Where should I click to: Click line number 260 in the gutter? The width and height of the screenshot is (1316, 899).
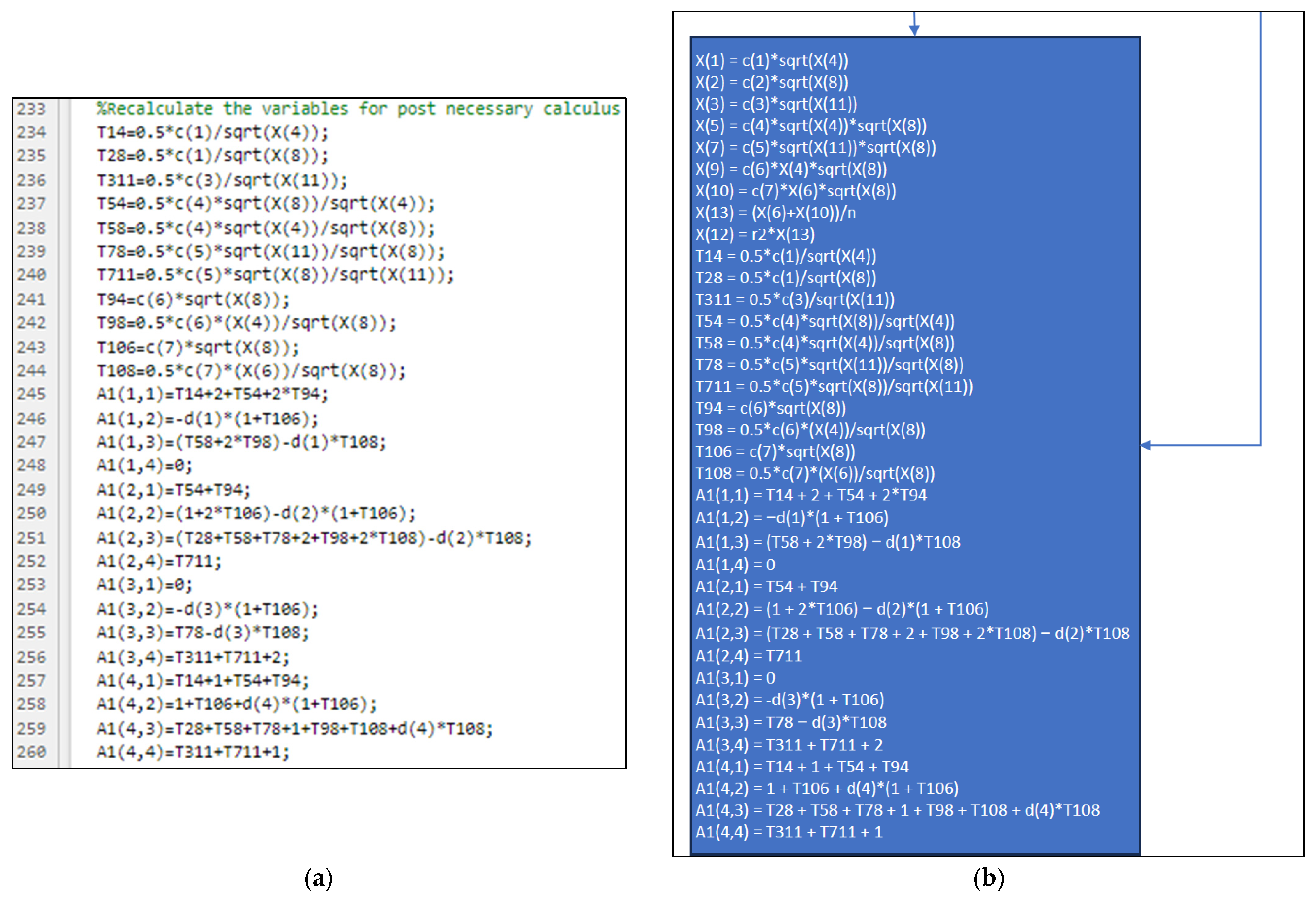point(31,752)
